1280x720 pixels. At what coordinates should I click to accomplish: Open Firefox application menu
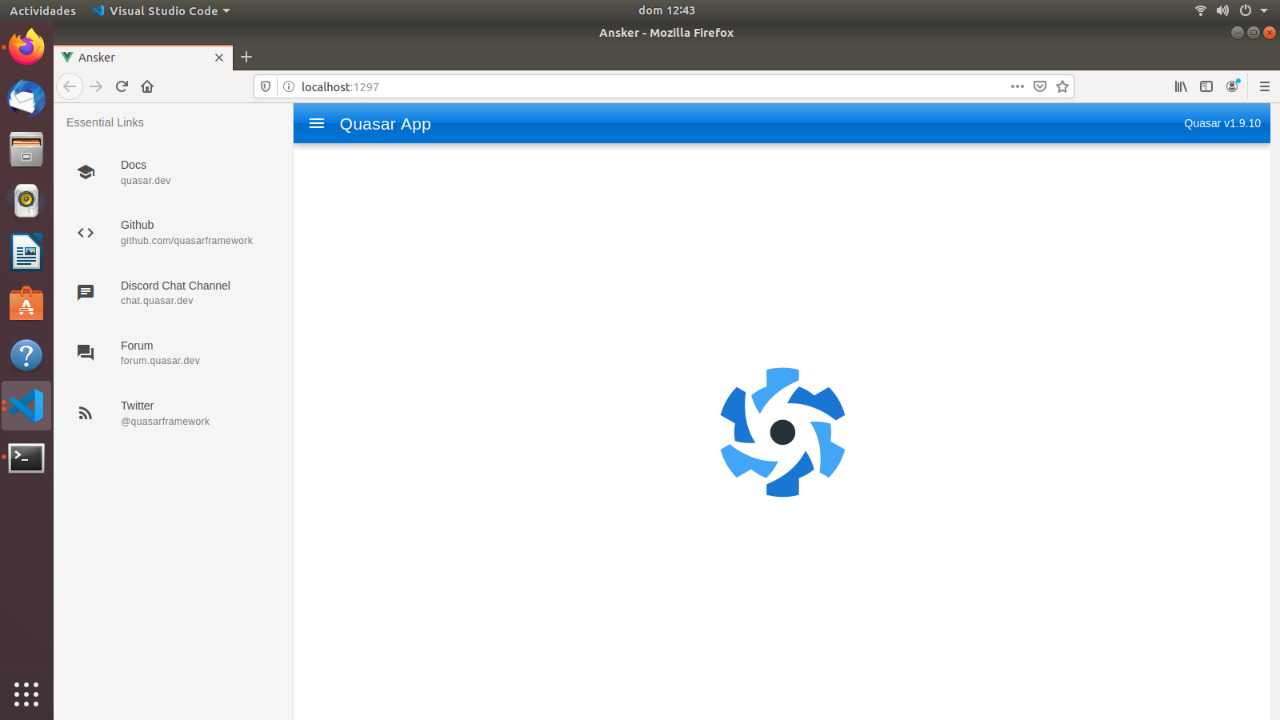1264,87
